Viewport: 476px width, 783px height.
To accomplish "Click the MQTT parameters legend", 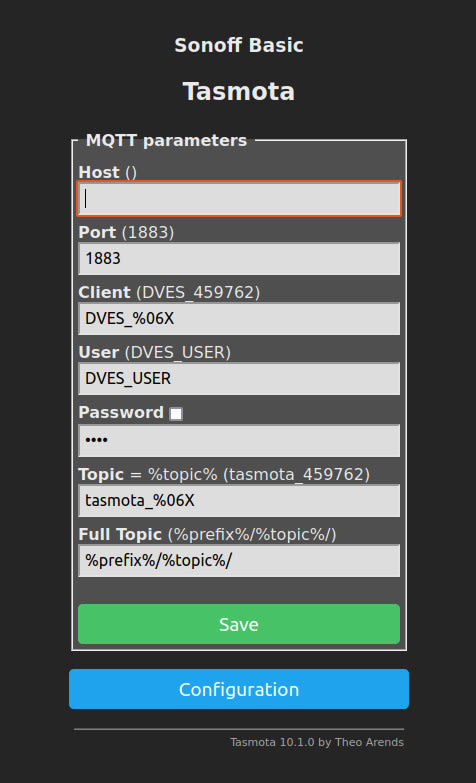I will pyautogui.click(x=166, y=140).
